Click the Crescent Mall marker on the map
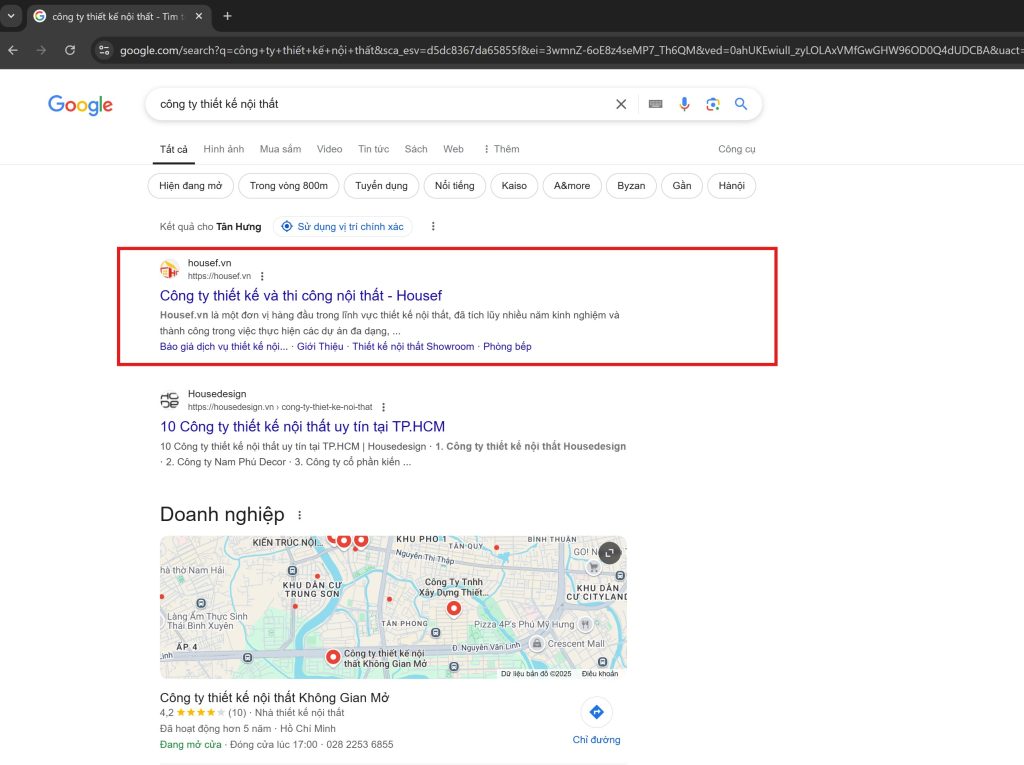The height and width of the screenshot is (765, 1024). pos(537,643)
